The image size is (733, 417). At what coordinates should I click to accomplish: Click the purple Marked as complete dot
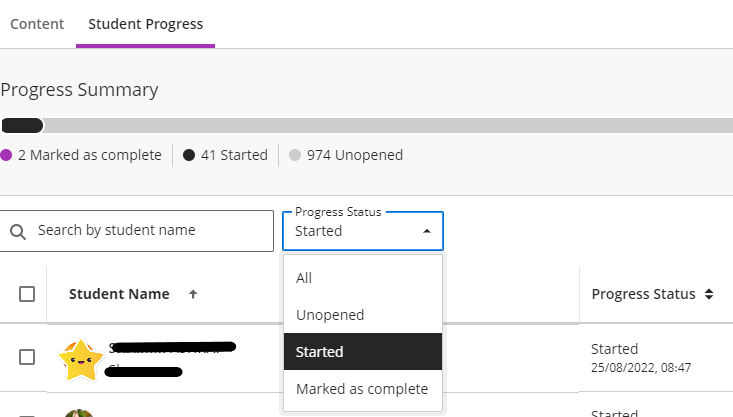(6, 155)
